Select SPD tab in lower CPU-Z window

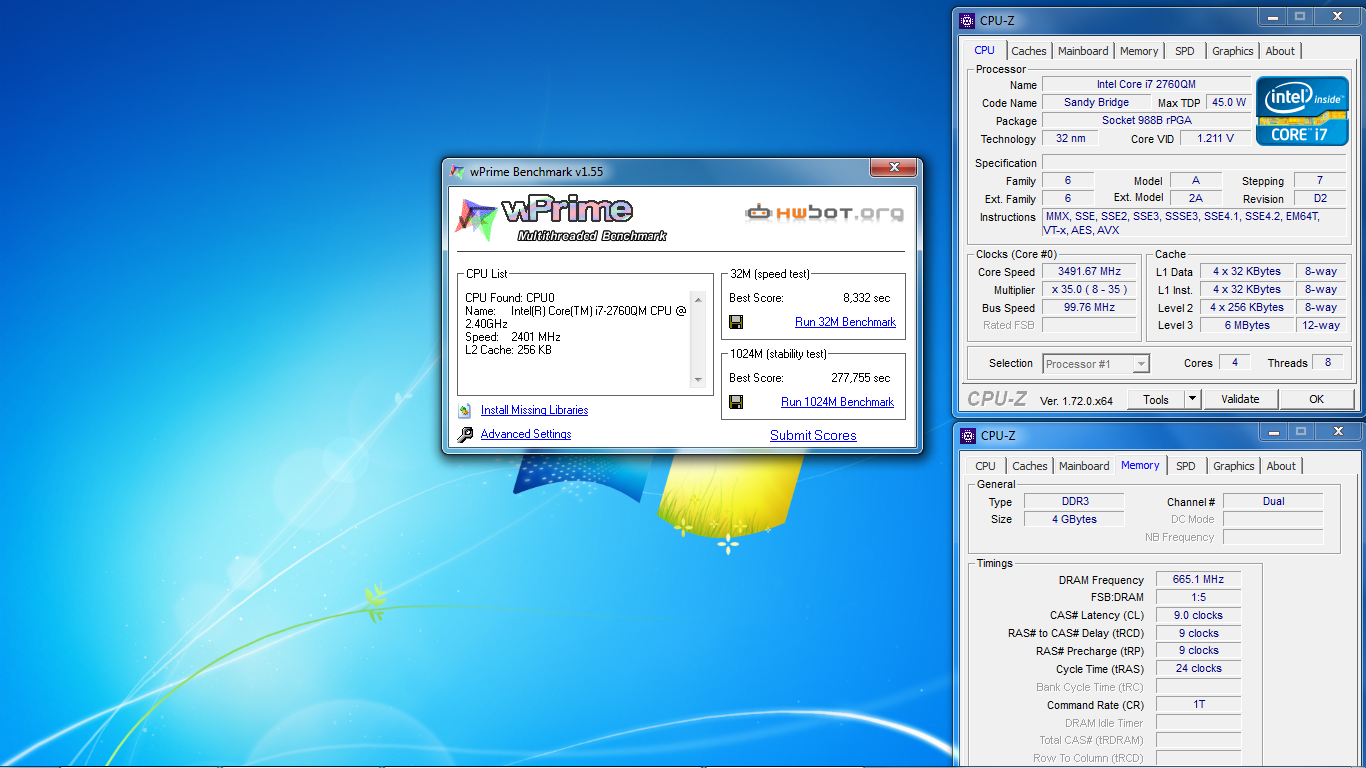tap(1185, 466)
